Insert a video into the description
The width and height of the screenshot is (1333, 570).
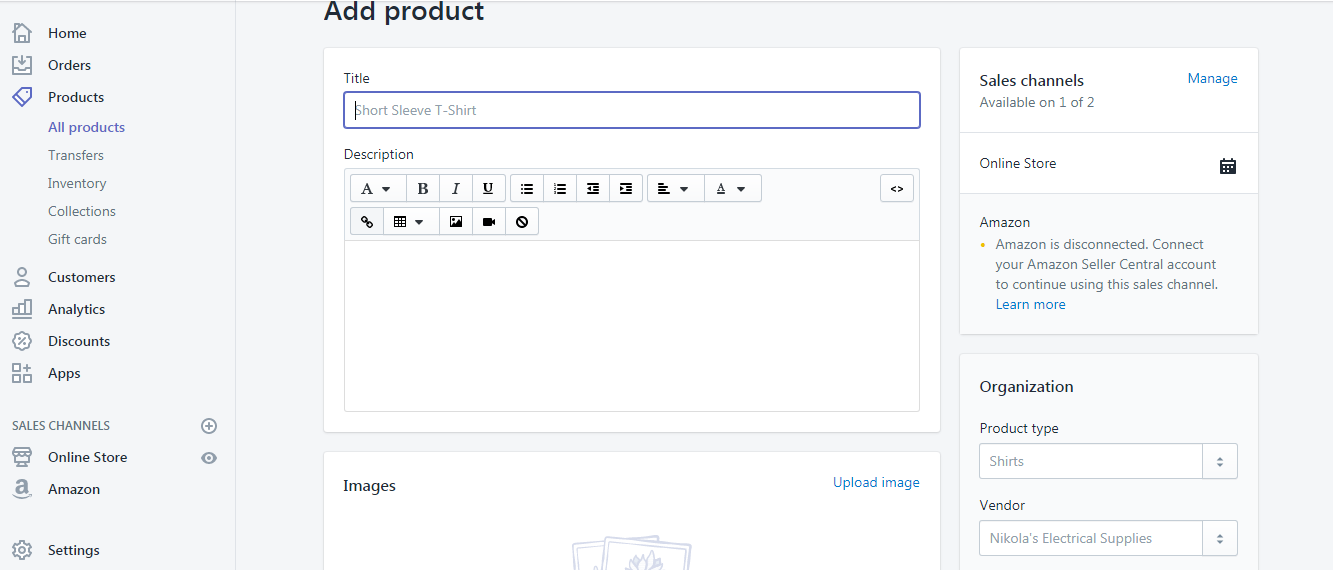(x=489, y=222)
